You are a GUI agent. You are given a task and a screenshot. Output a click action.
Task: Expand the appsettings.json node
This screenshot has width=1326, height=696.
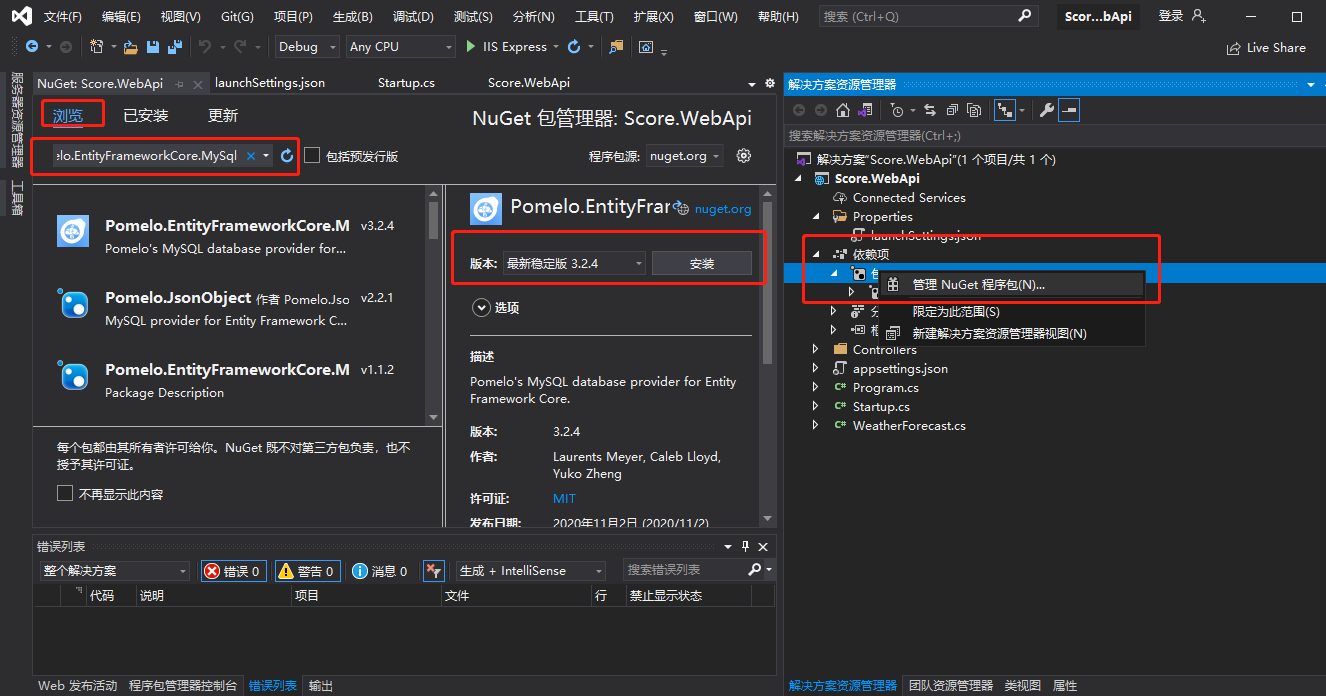816,369
